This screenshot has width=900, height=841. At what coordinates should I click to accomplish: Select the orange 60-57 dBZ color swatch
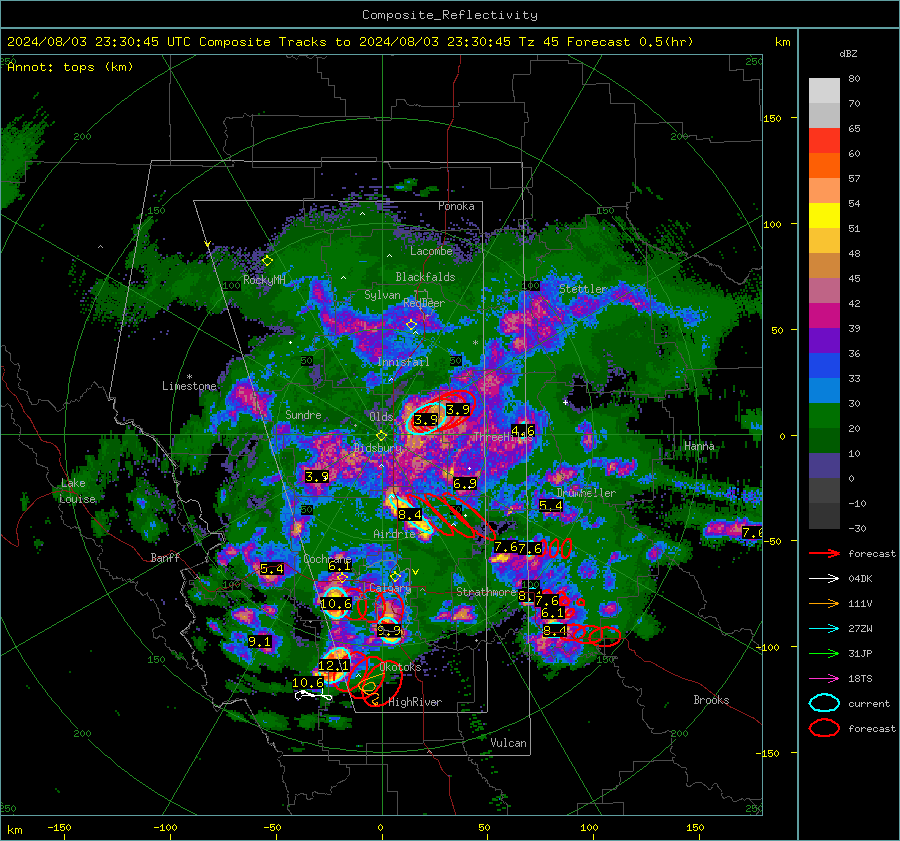pyautogui.click(x=824, y=166)
